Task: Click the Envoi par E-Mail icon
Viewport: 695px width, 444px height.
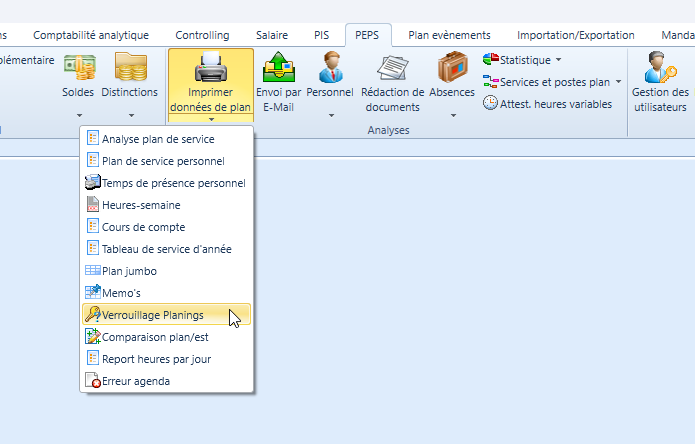Action: [x=279, y=67]
